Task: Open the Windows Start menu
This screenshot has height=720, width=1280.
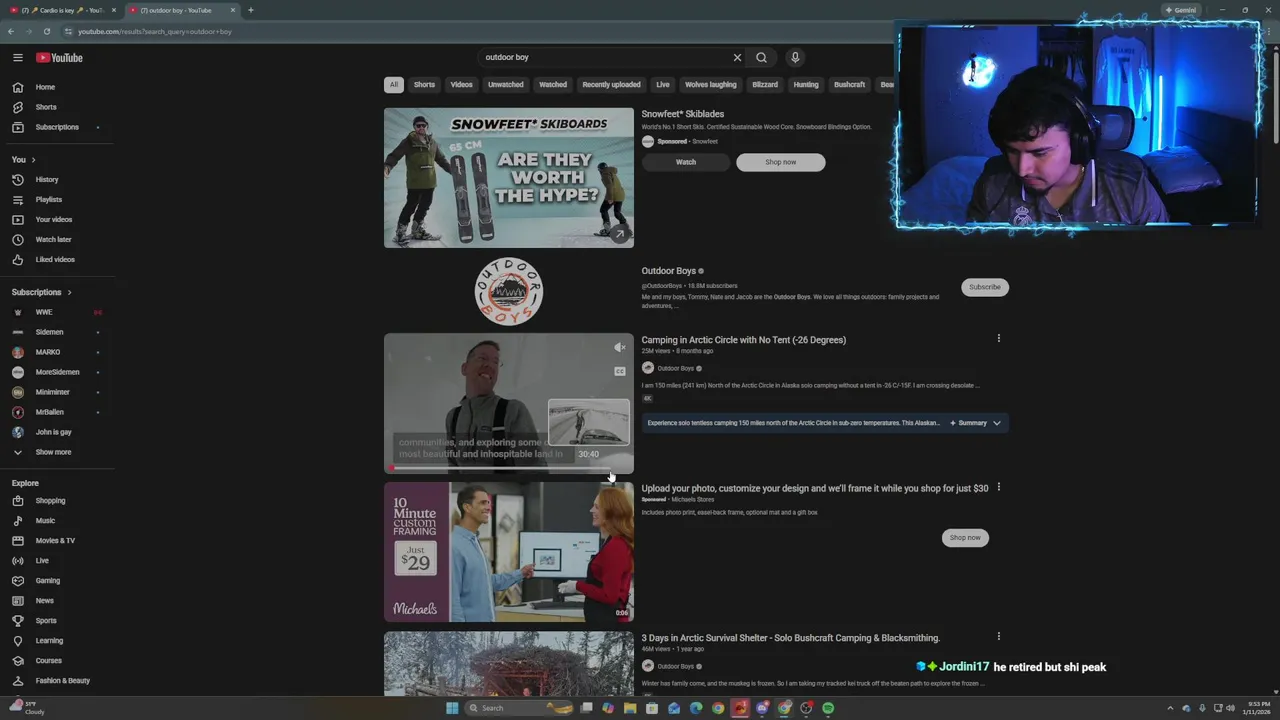Action: coord(452,708)
